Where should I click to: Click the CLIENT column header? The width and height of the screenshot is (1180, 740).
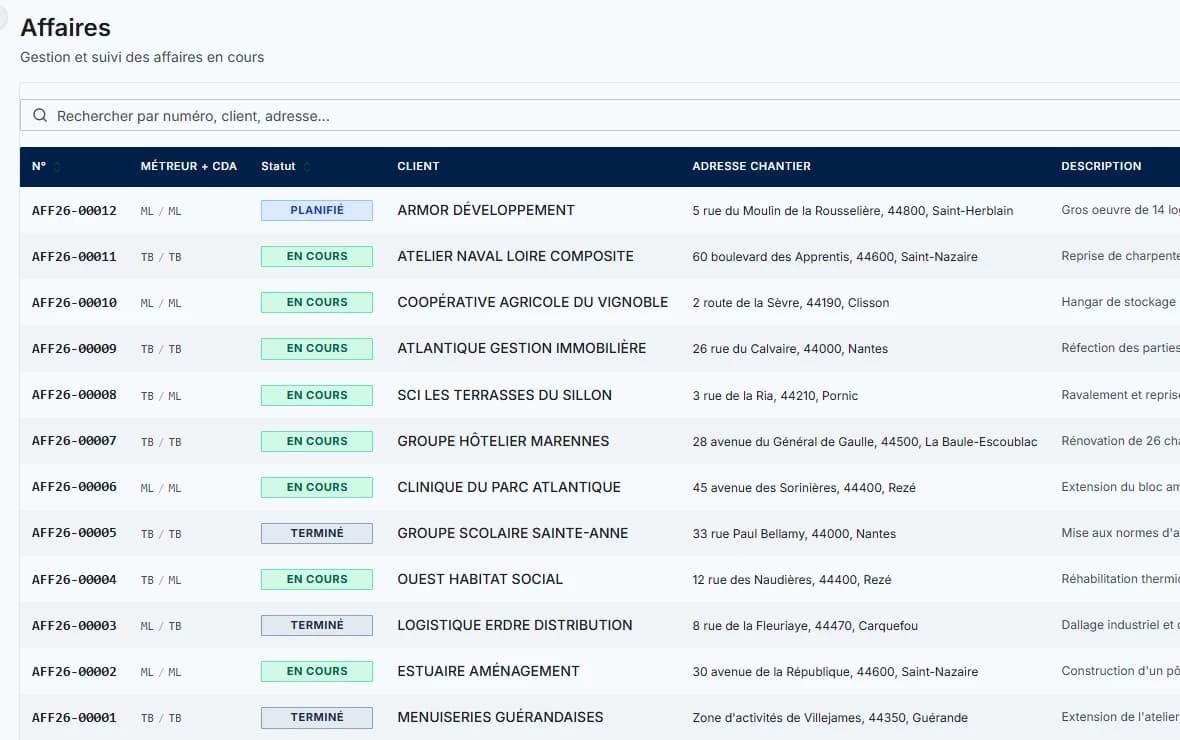pyautogui.click(x=418, y=166)
